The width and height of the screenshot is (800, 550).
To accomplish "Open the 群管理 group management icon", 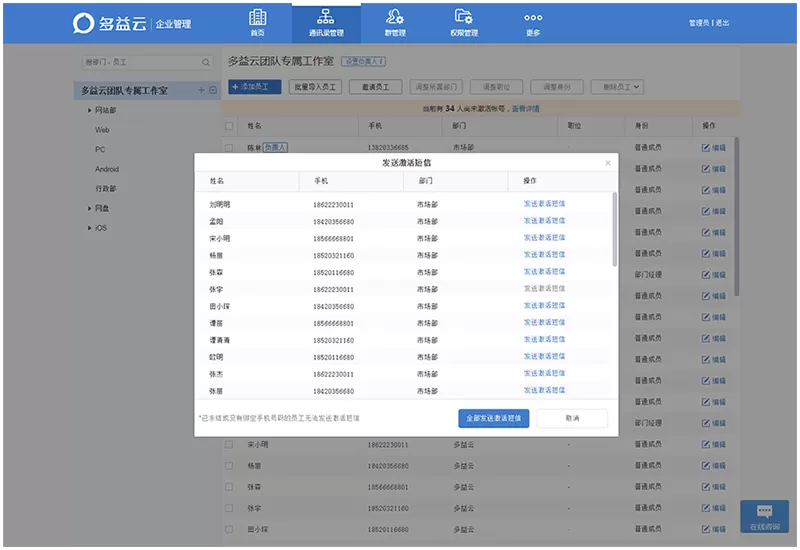I will pyautogui.click(x=394, y=22).
